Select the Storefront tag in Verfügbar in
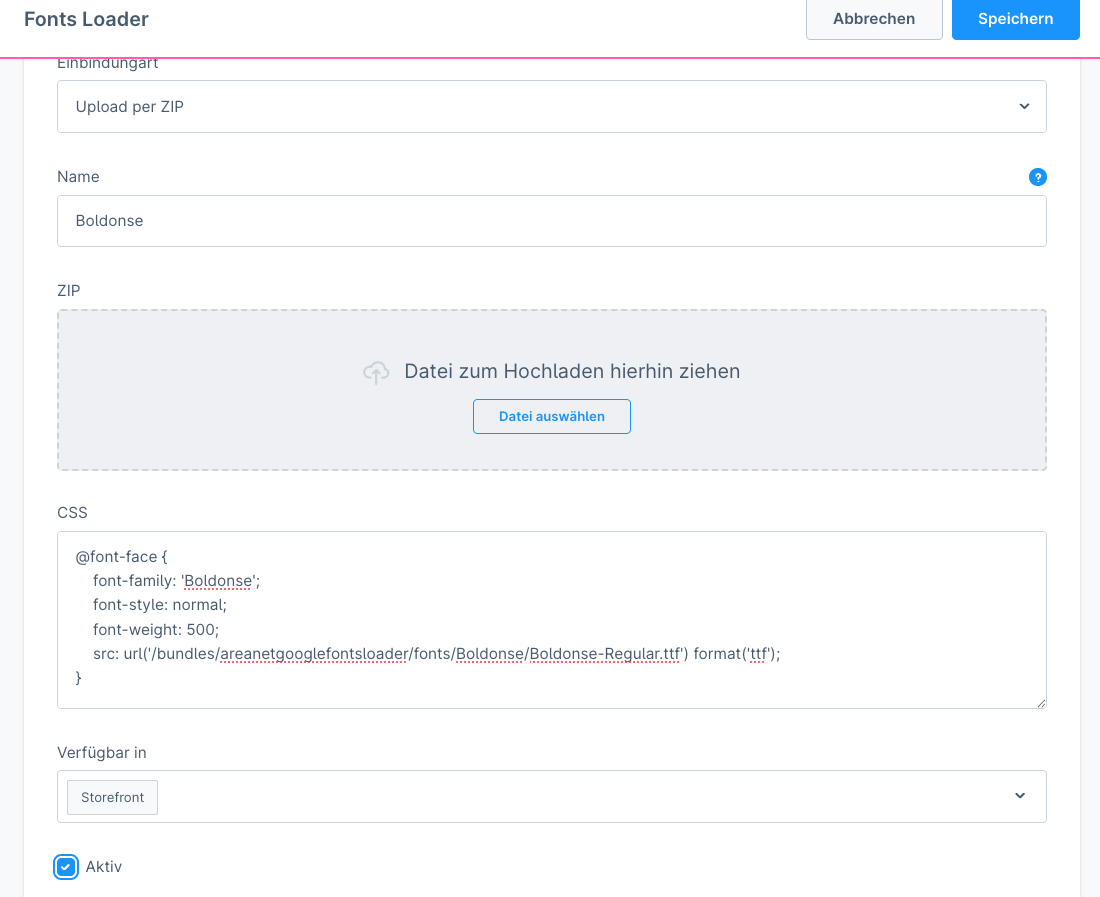This screenshot has width=1100, height=897. pos(112,797)
